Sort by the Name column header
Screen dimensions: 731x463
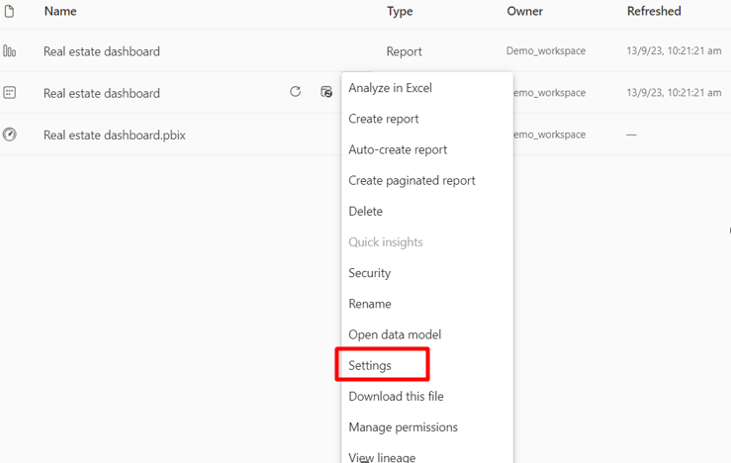point(60,11)
